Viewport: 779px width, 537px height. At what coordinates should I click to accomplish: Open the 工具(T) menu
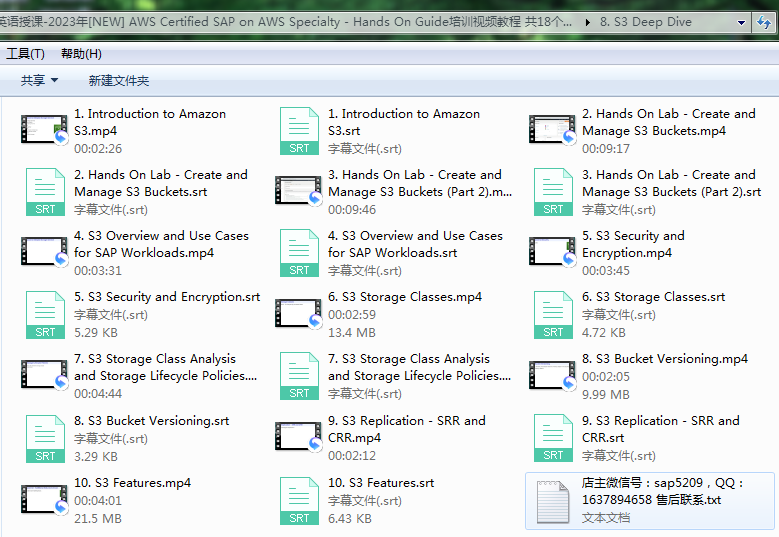click(25, 54)
